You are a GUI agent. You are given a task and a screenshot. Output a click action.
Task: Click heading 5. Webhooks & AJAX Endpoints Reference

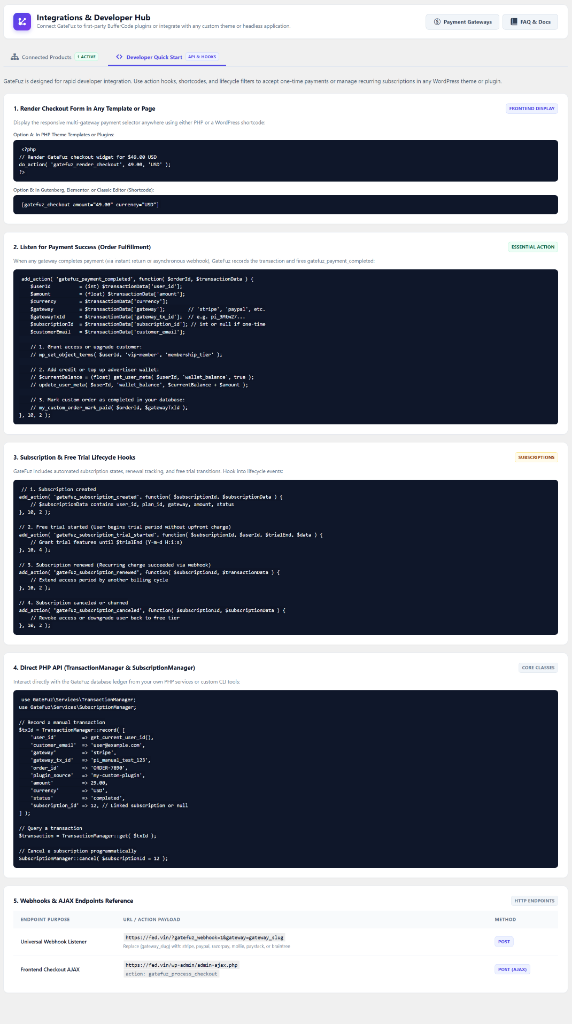point(73,901)
